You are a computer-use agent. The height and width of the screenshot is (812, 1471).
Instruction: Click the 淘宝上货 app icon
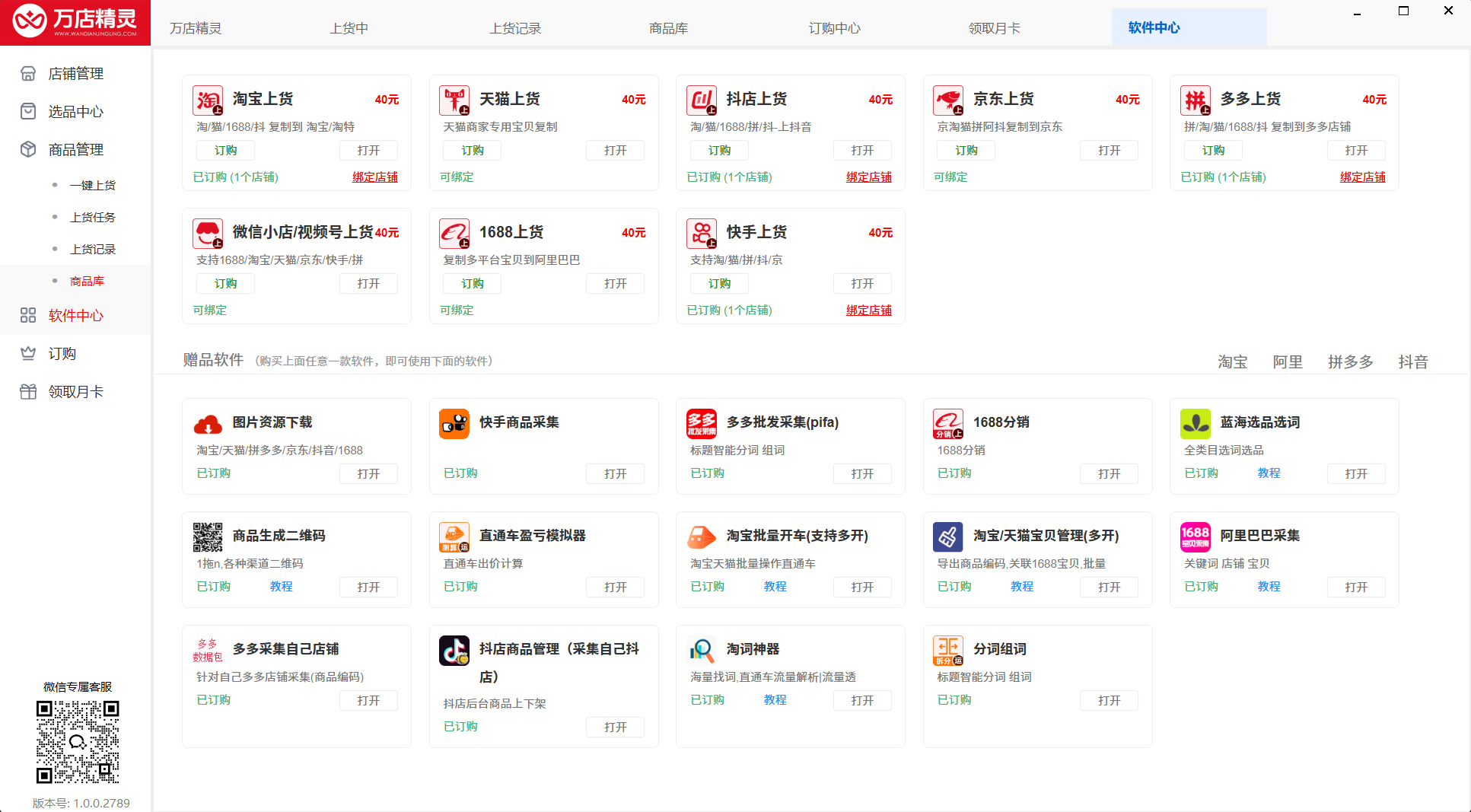208,100
